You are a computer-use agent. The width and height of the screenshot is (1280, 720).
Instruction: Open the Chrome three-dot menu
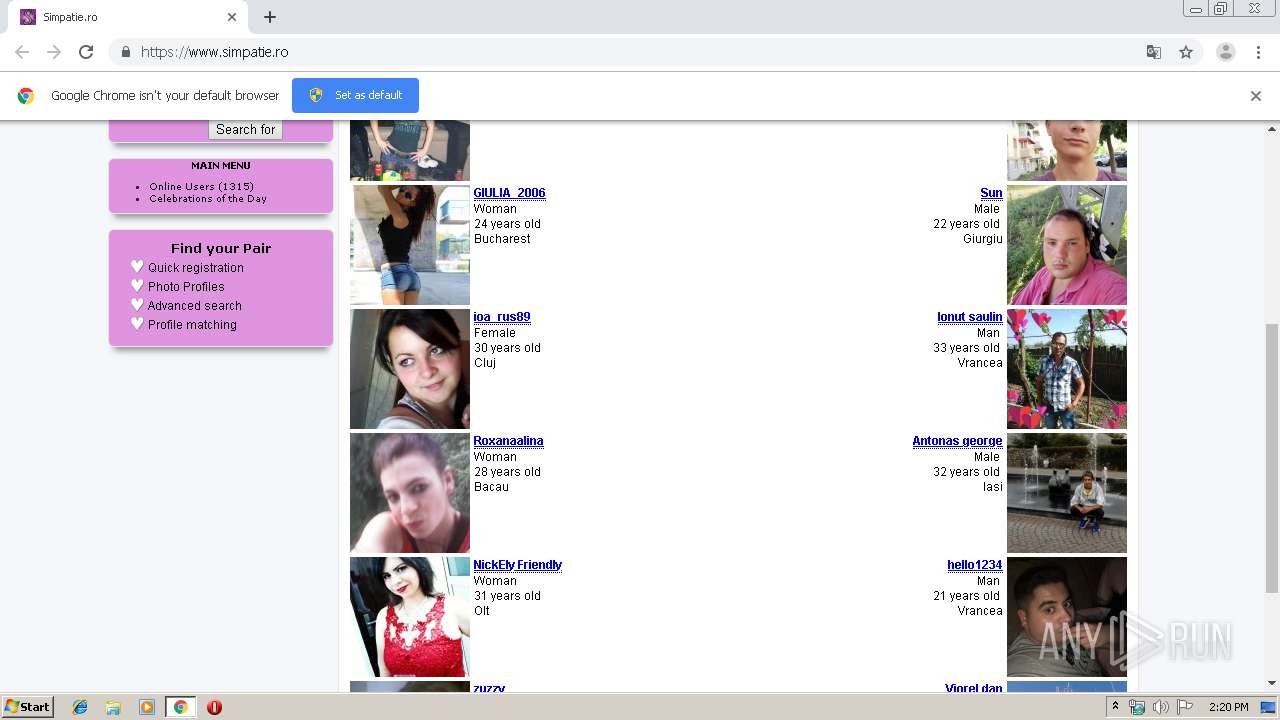(x=1259, y=52)
